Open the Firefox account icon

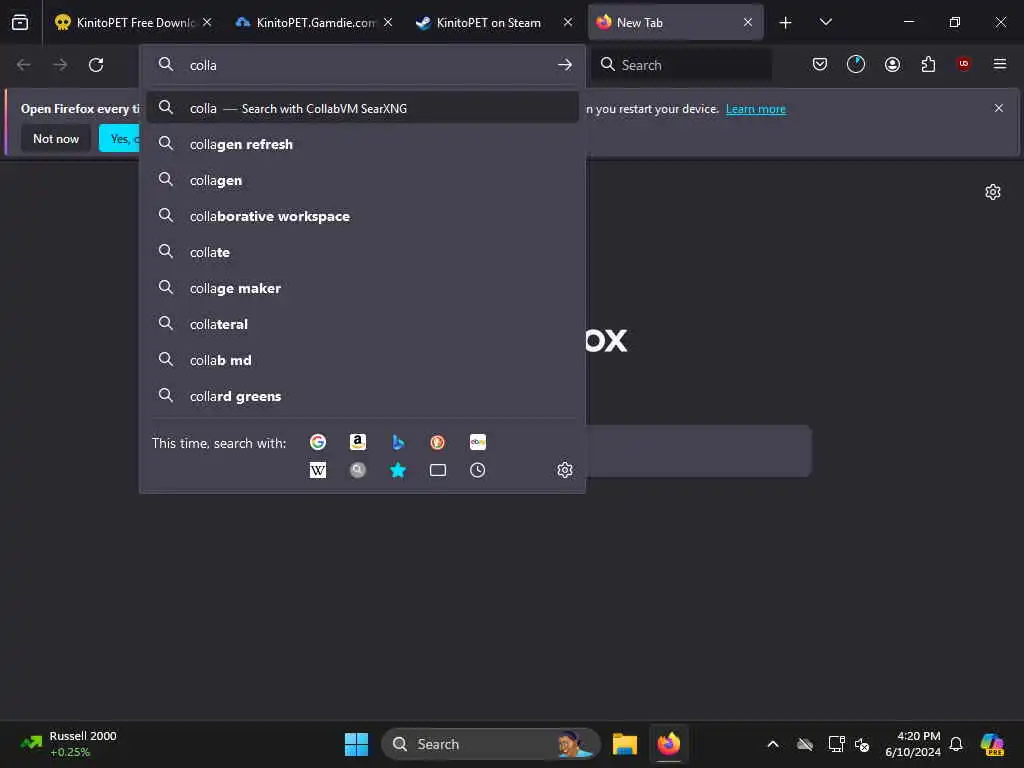click(x=892, y=64)
